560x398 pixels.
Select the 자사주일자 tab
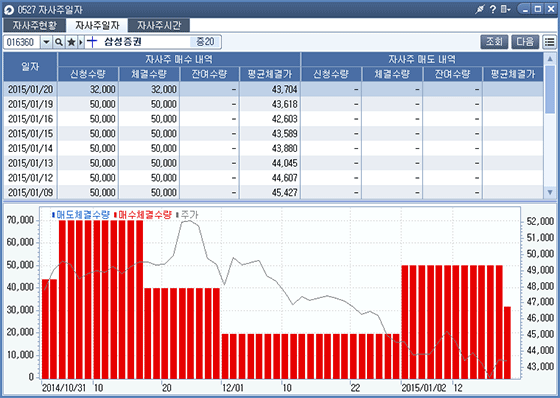(x=97, y=25)
